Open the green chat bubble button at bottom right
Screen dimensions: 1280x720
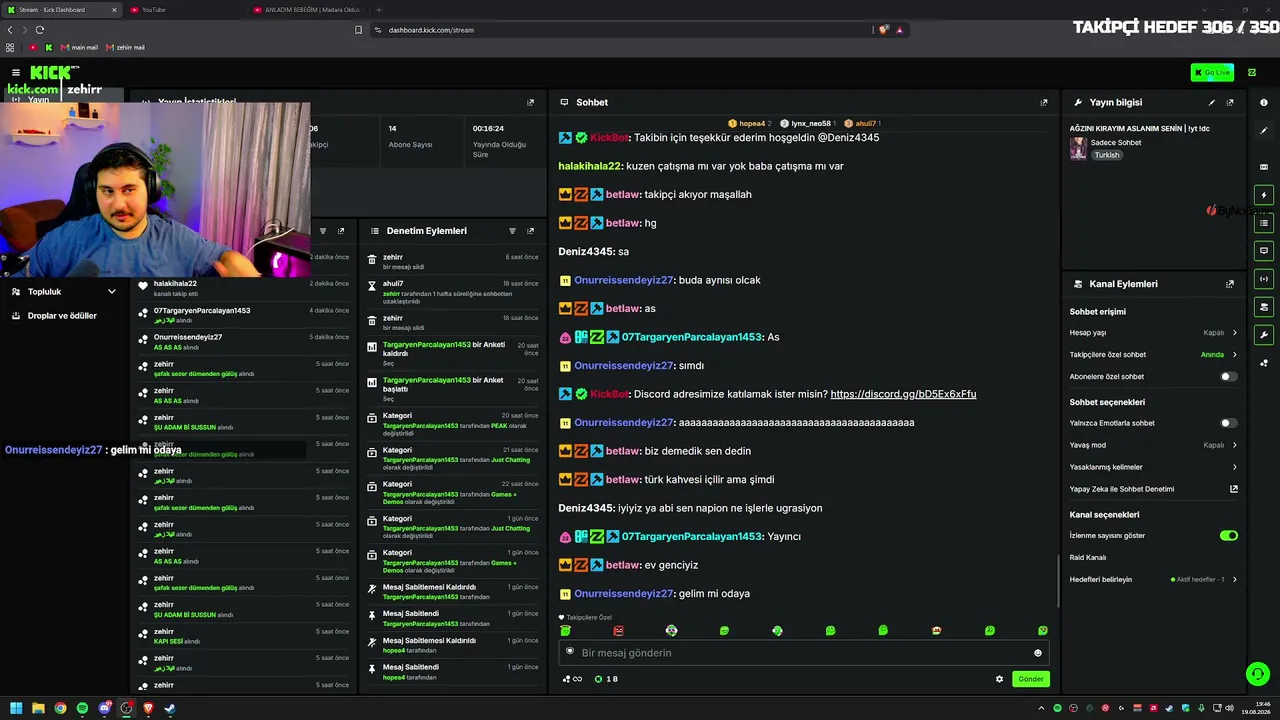click(1258, 674)
